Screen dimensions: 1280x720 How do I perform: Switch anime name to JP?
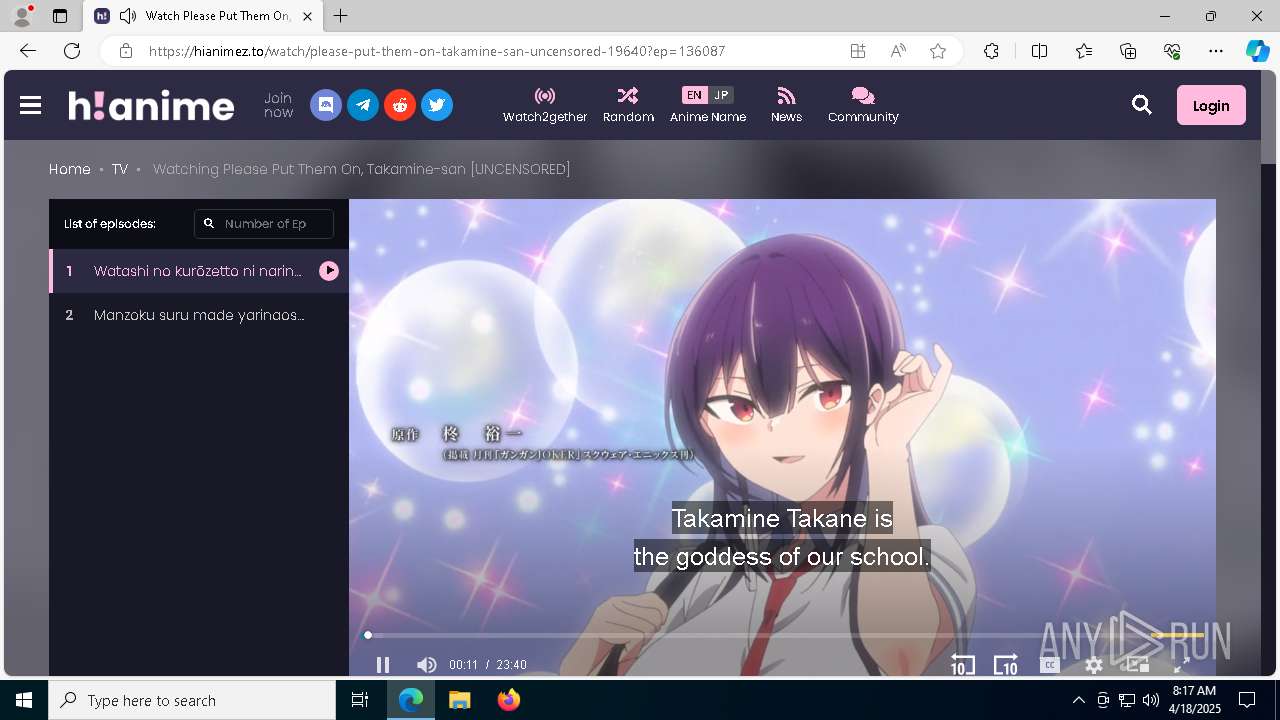[x=721, y=95]
